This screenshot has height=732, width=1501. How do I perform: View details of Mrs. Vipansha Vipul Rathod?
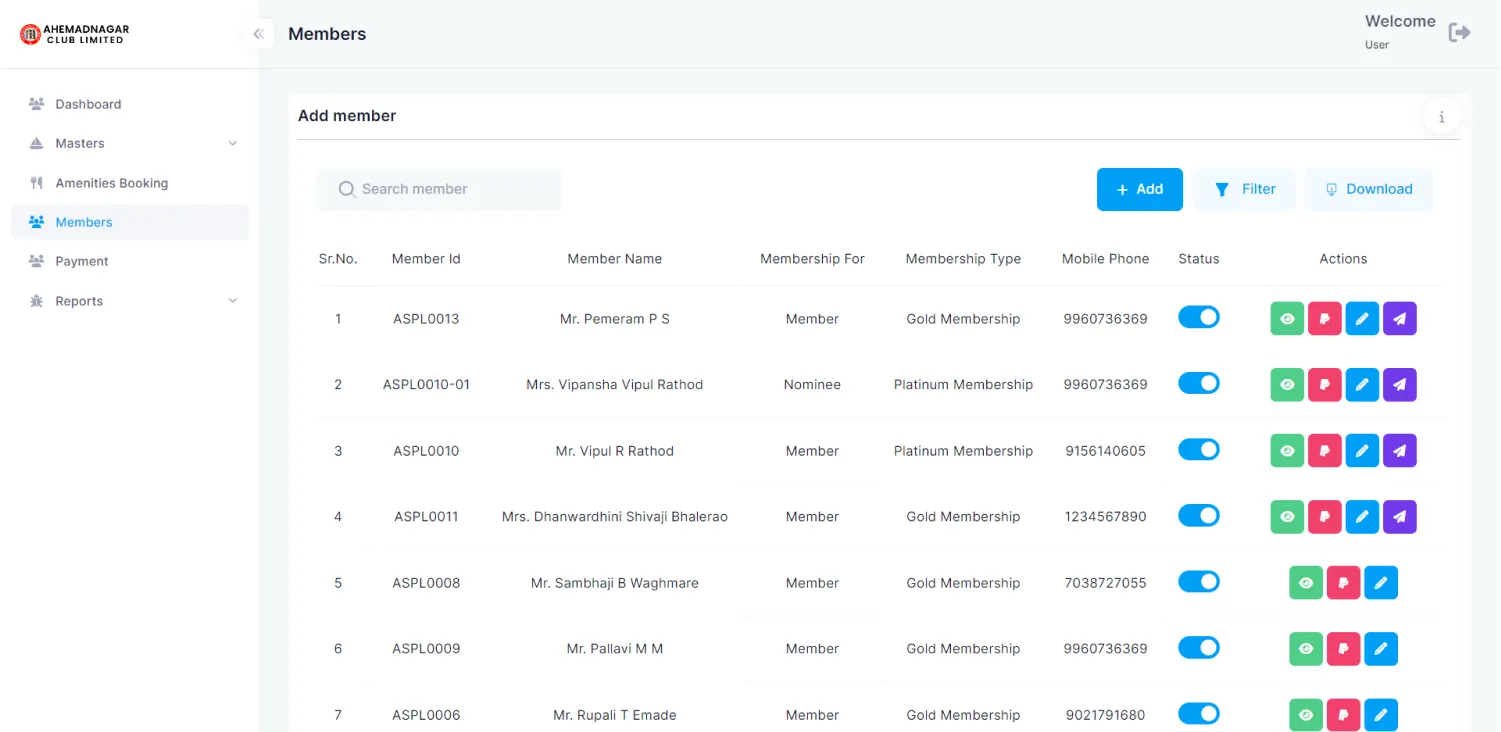coord(1287,385)
